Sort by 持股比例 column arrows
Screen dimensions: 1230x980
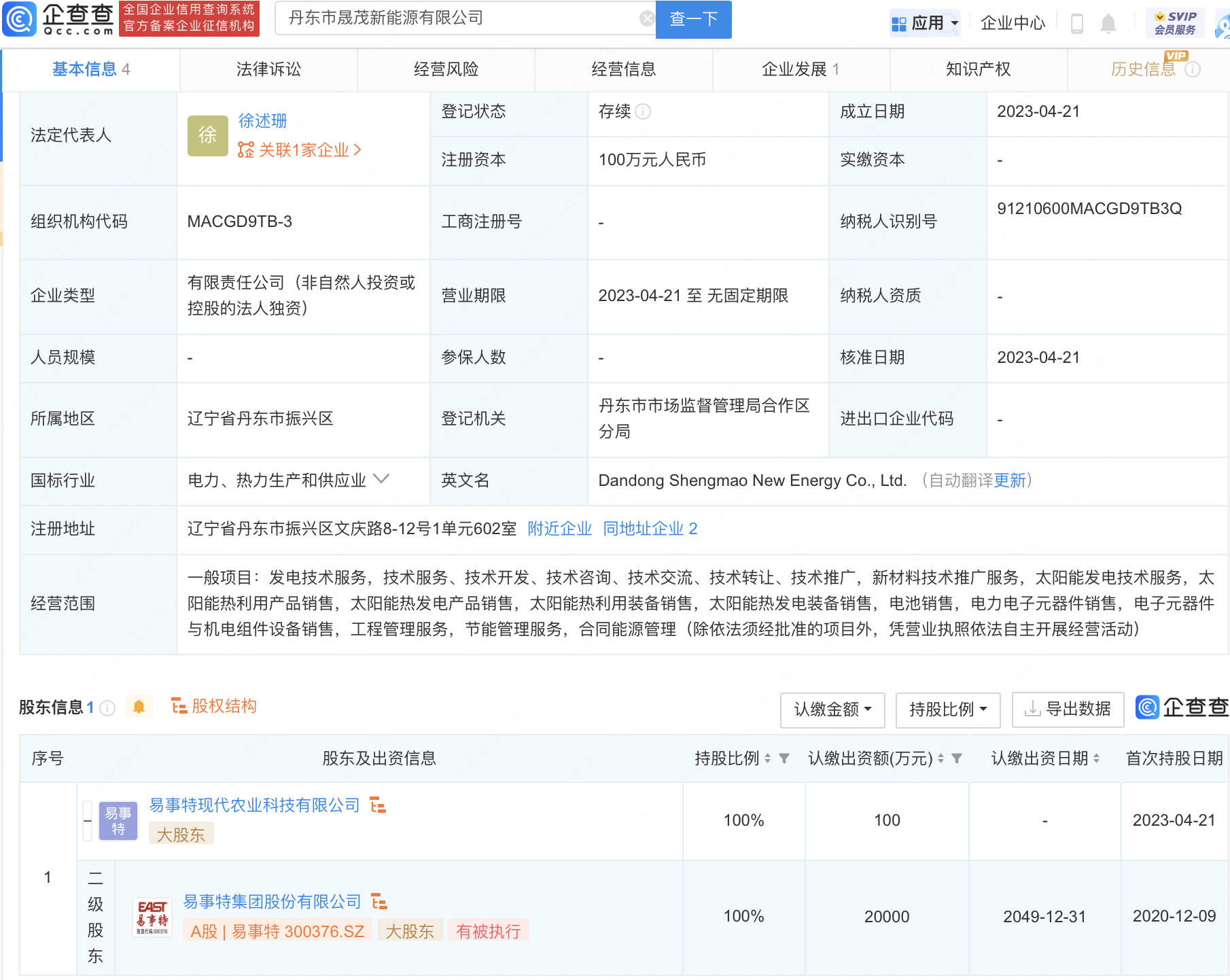click(x=767, y=758)
